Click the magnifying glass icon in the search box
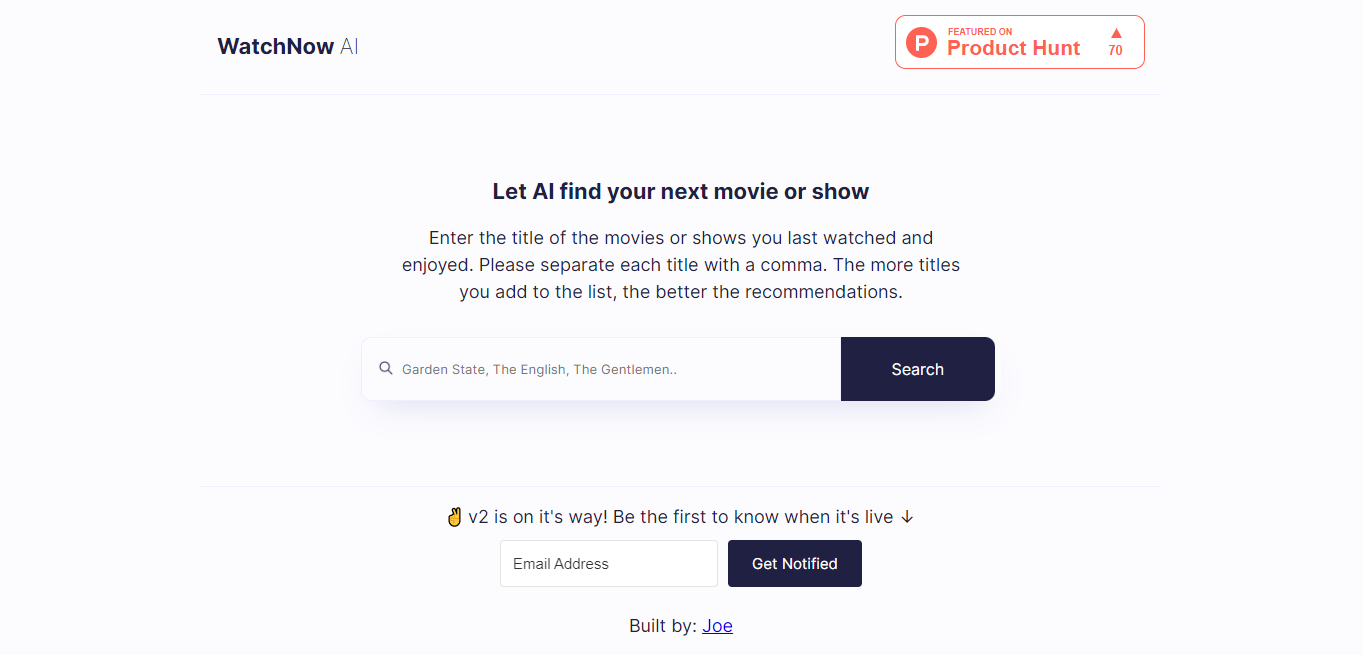 tap(386, 369)
